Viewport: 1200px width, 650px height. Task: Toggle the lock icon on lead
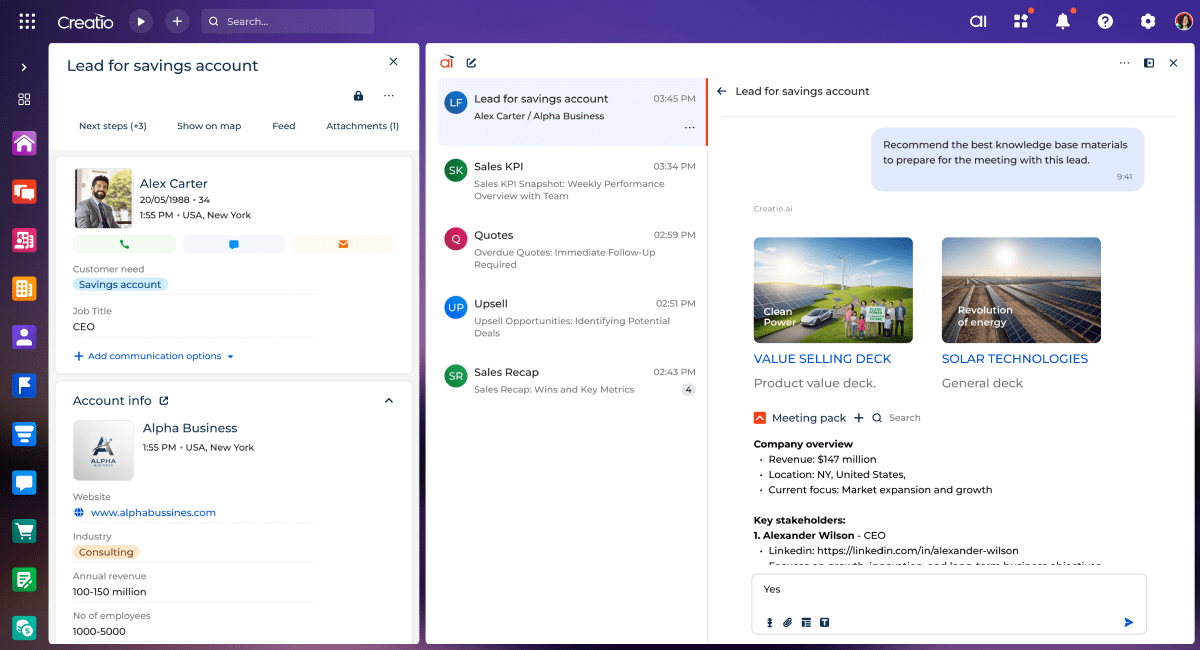pos(358,96)
